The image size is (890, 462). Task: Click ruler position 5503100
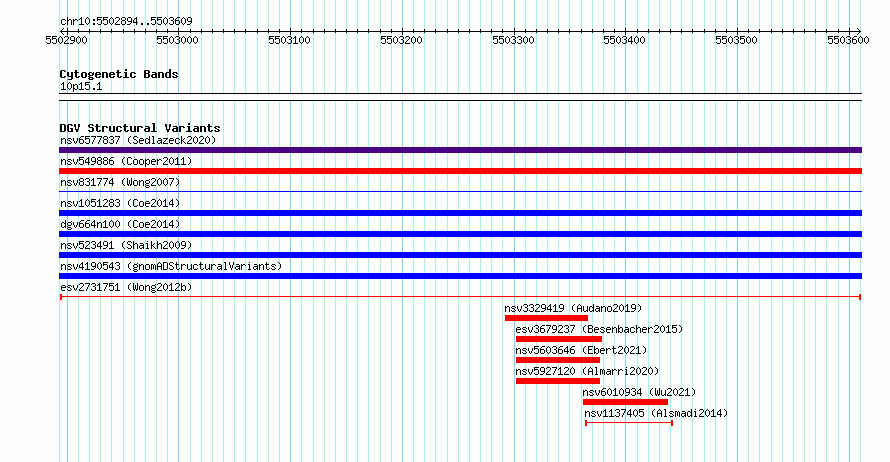289,40
